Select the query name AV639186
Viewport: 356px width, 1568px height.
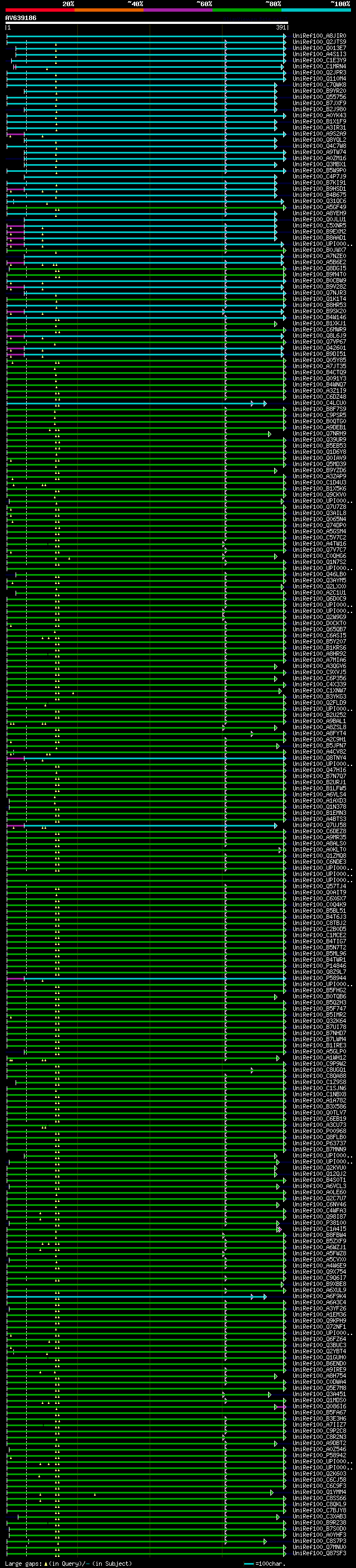[x=21, y=18]
